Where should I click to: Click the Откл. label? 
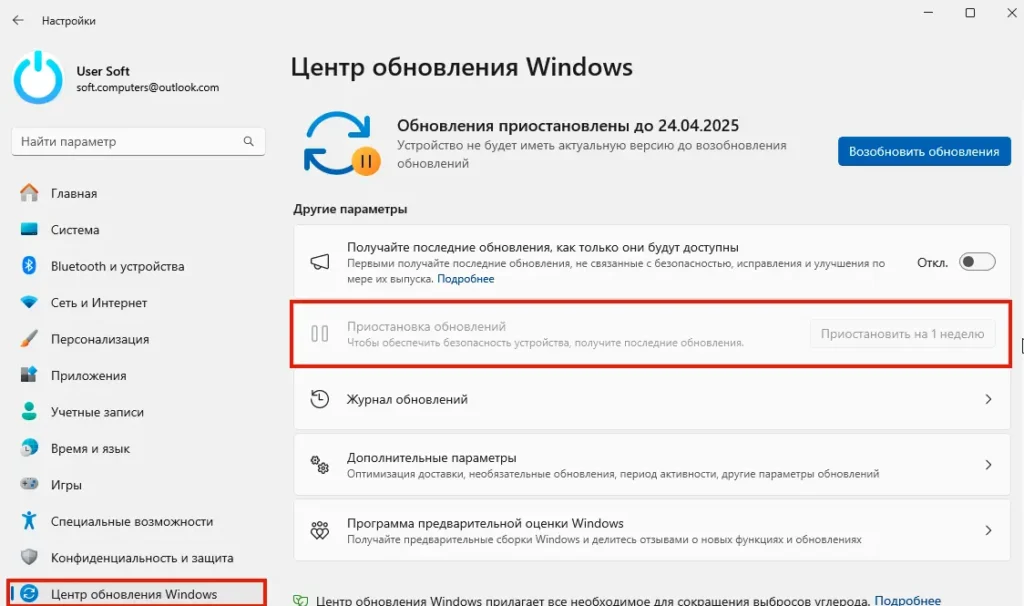(932, 263)
